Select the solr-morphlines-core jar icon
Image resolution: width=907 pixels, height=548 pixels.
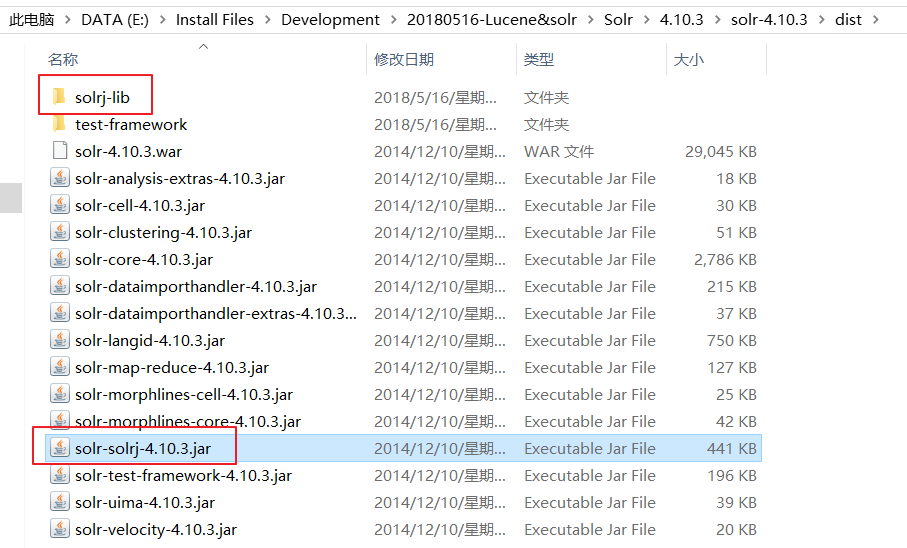(60, 421)
